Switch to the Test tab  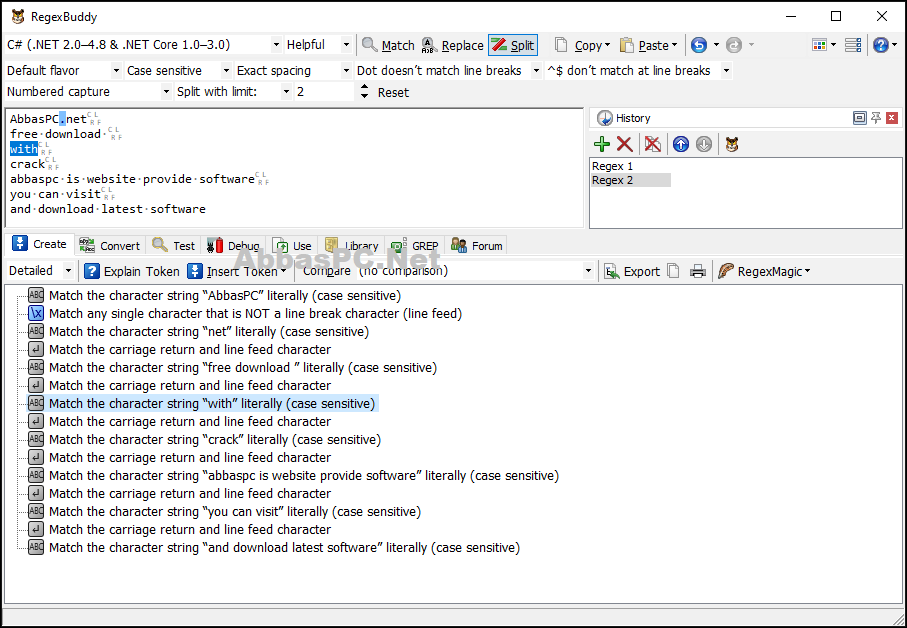tap(174, 246)
